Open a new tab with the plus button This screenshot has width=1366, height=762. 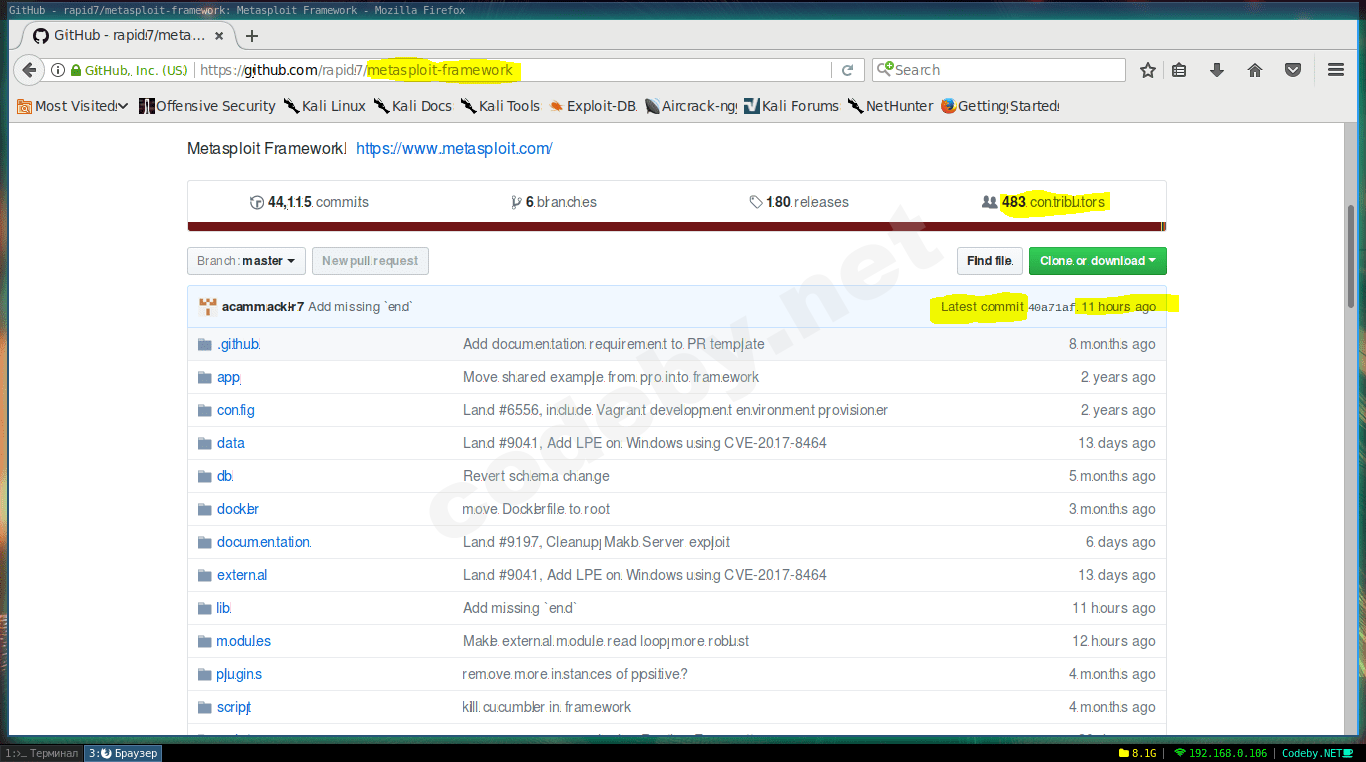coord(252,36)
